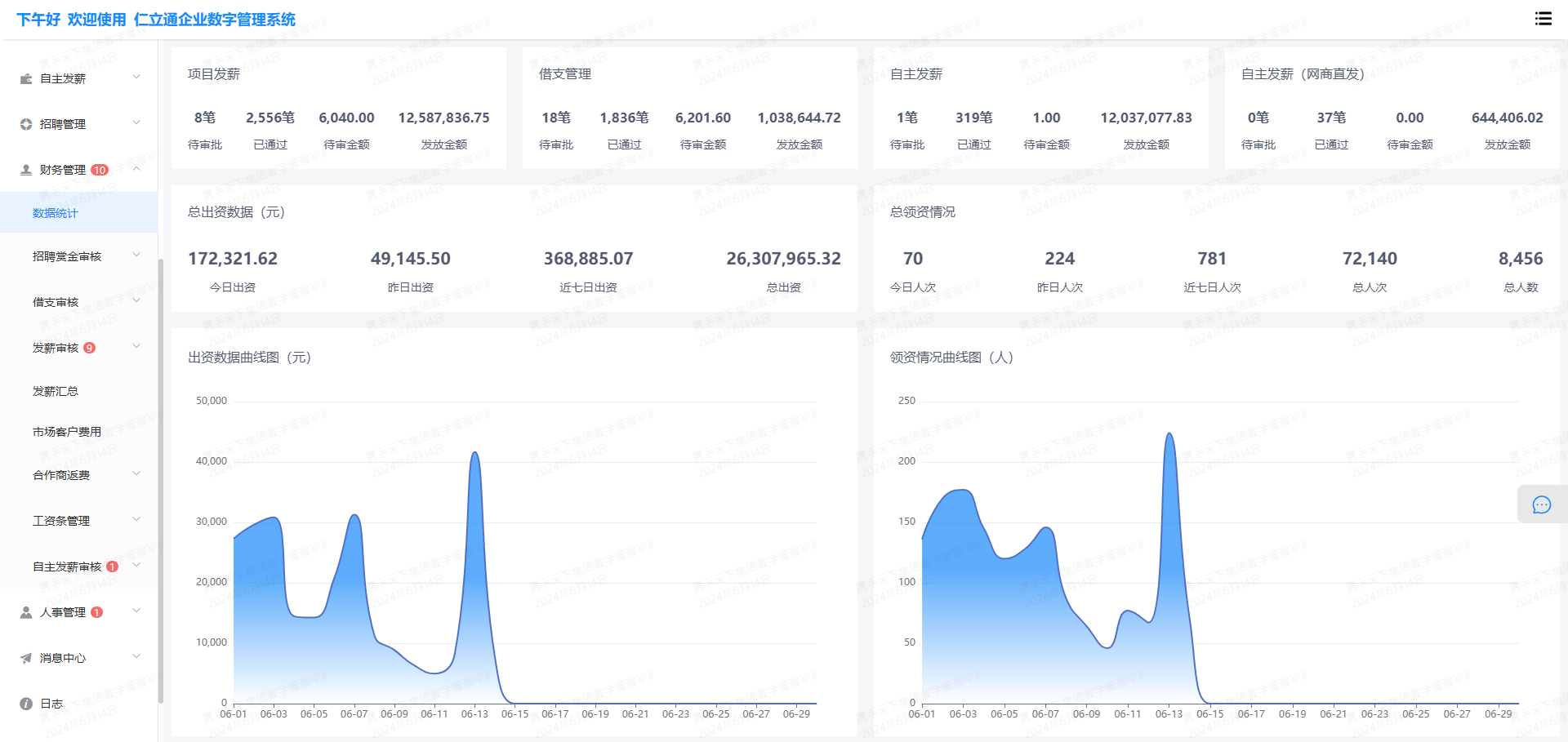Viewport: 1568px width, 742px height.
Task: Click the 06-13 peak on 出资数据曲线图
Action: [x=474, y=454]
